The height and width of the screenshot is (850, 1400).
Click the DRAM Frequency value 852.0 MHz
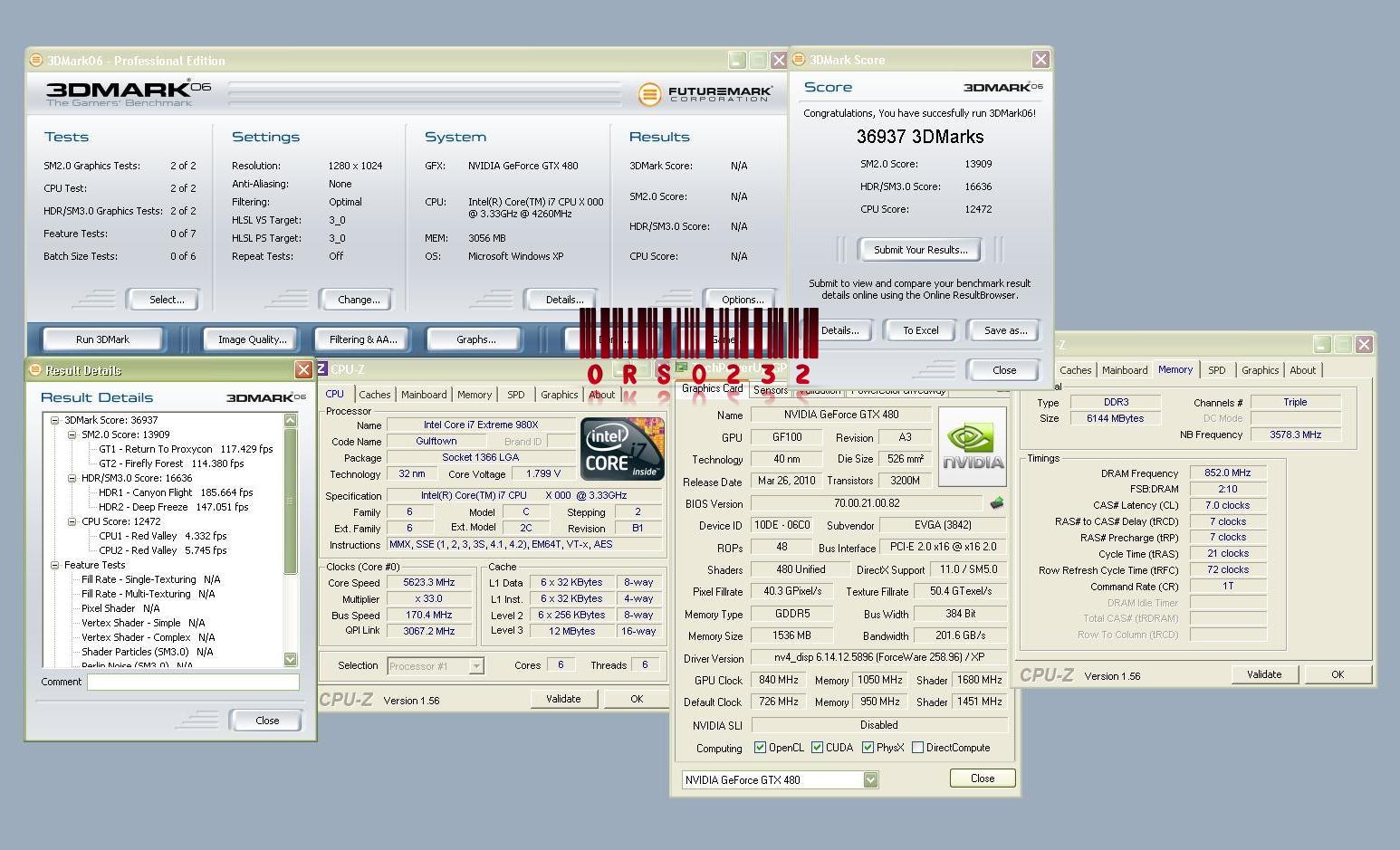(1228, 473)
